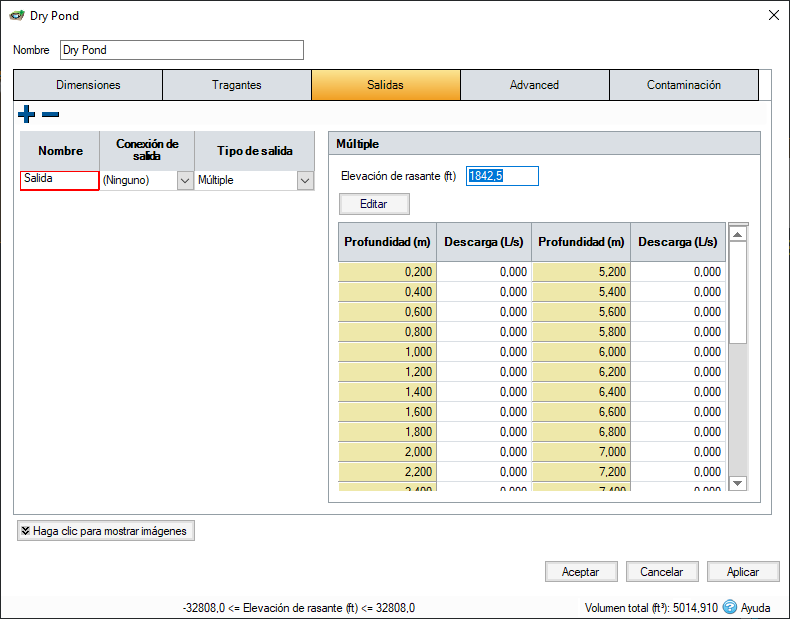Image resolution: width=790 pixels, height=619 pixels.
Task: Close the Dry Pond dialog
Action: pos(774,16)
